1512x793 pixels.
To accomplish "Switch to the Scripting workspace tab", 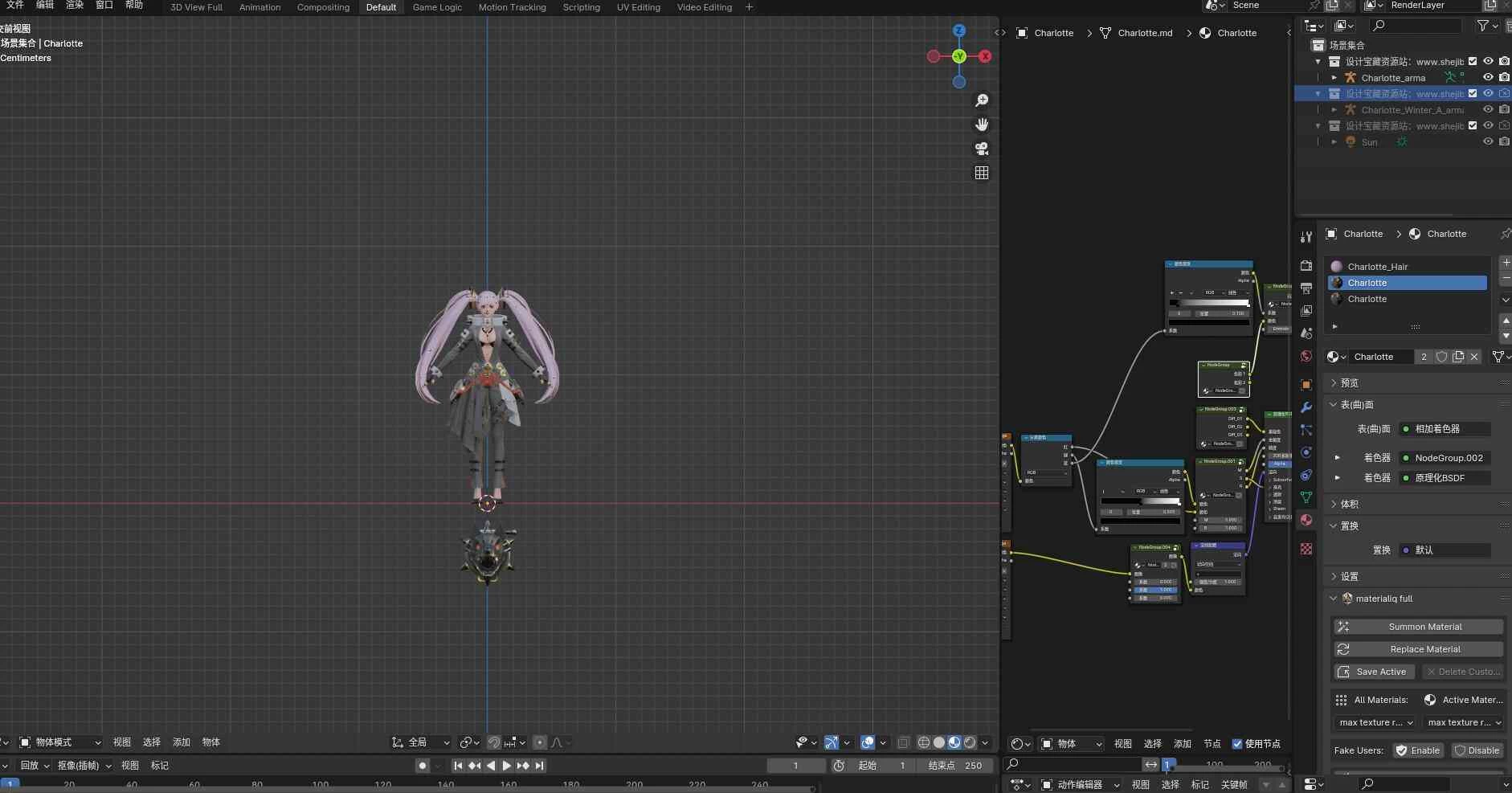I will pos(581,7).
